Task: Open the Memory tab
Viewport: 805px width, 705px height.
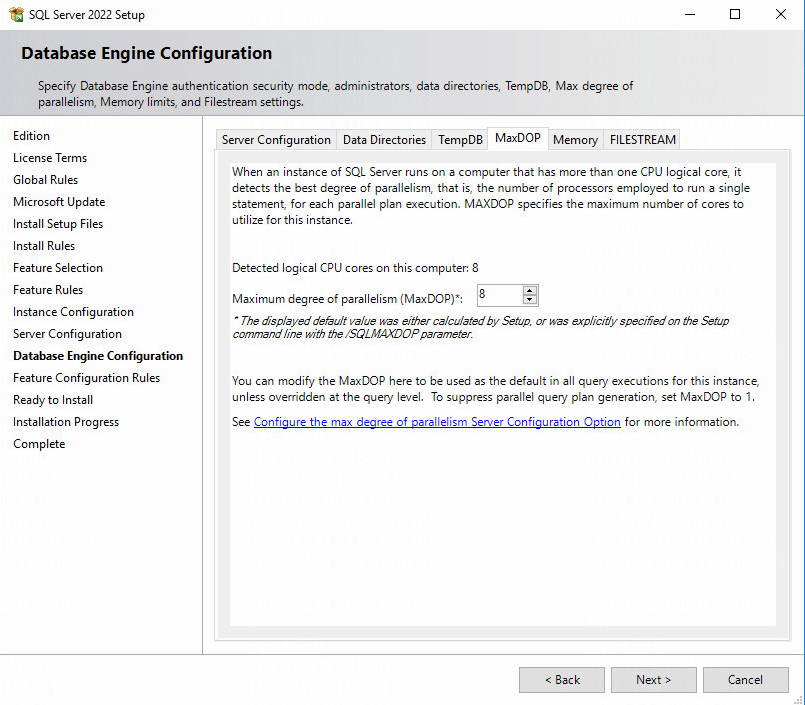Action: point(576,140)
